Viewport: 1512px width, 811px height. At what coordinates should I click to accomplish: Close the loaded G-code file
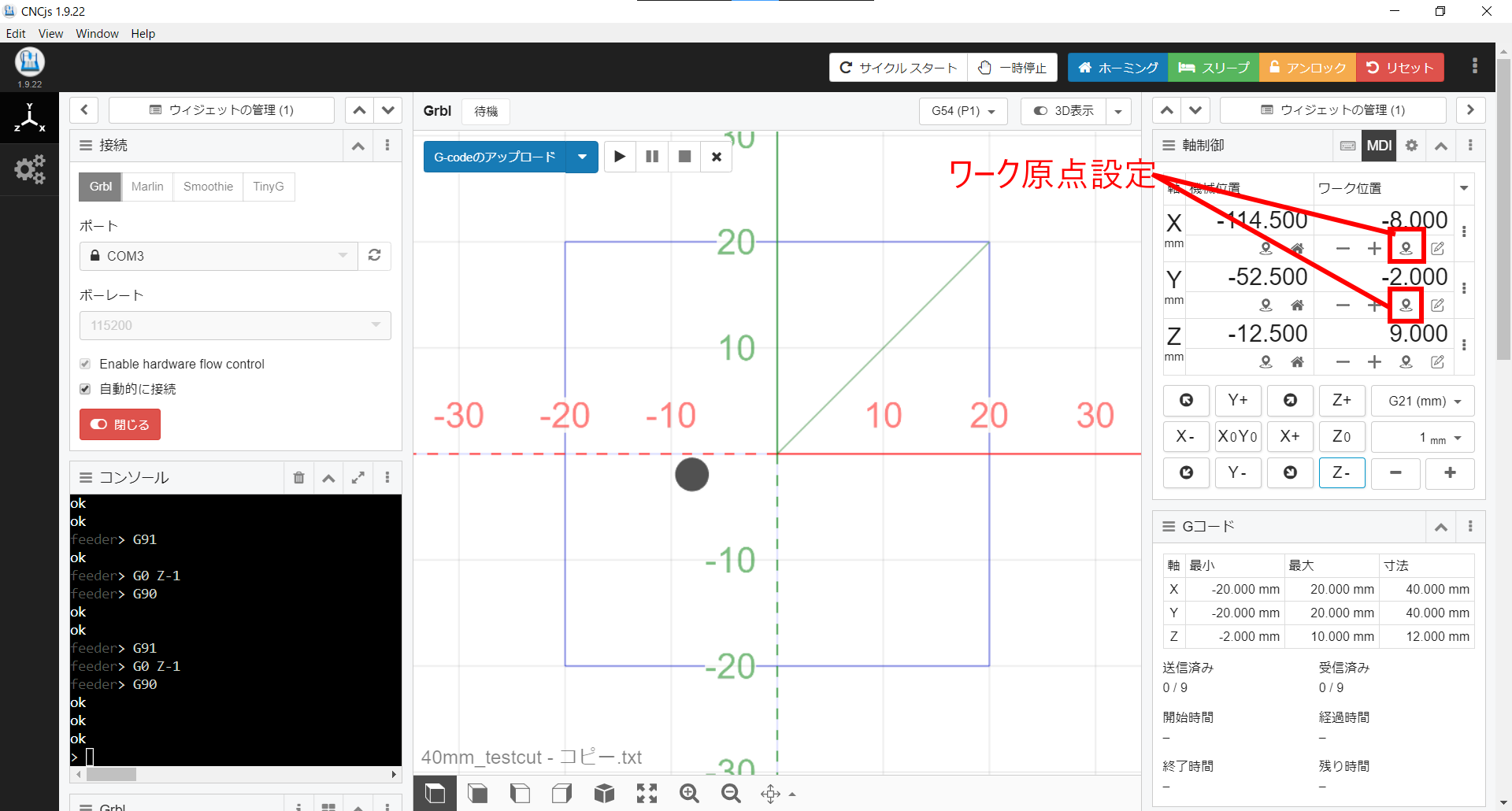tap(717, 157)
